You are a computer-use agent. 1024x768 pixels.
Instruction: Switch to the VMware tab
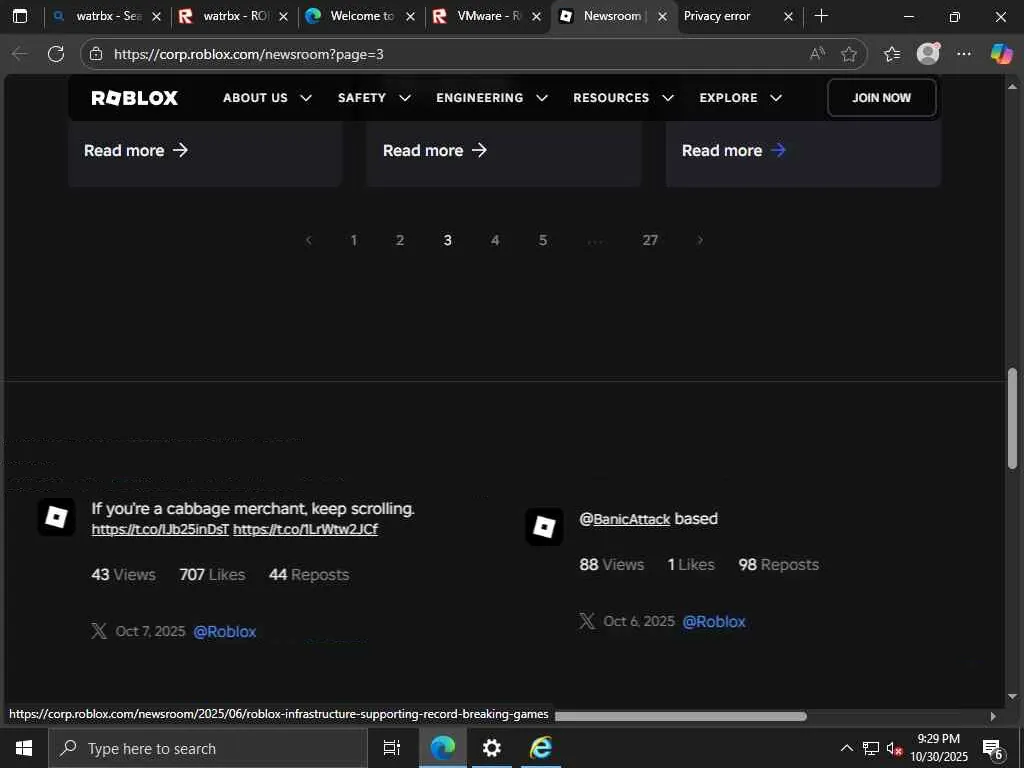click(x=487, y=16)
